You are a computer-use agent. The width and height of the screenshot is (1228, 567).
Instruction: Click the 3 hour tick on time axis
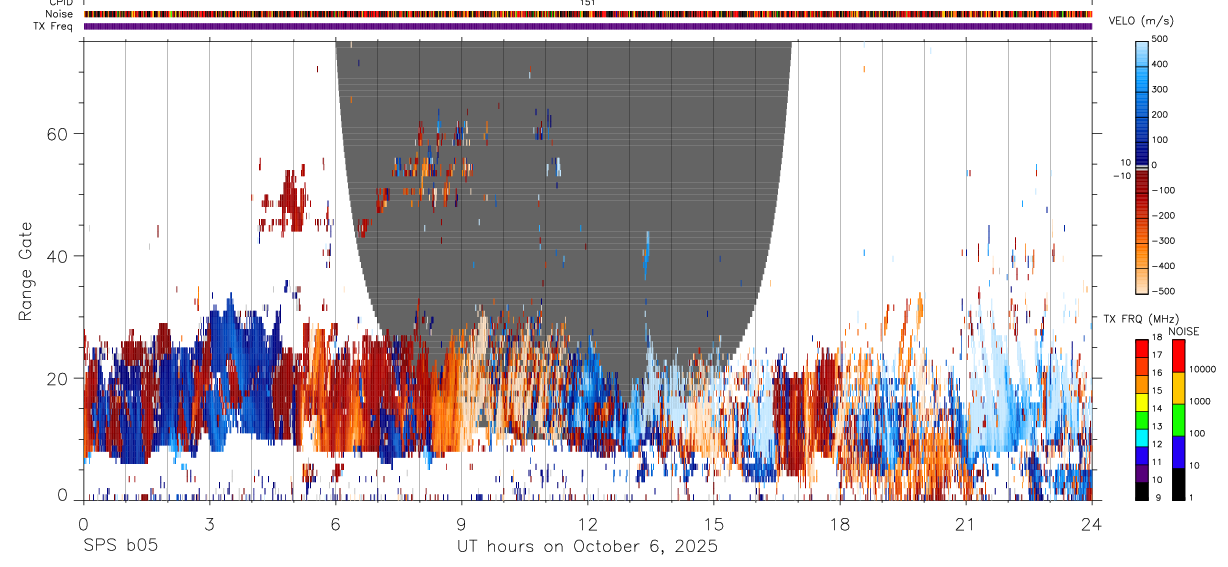pyautogui.click(x=209, y=523)
